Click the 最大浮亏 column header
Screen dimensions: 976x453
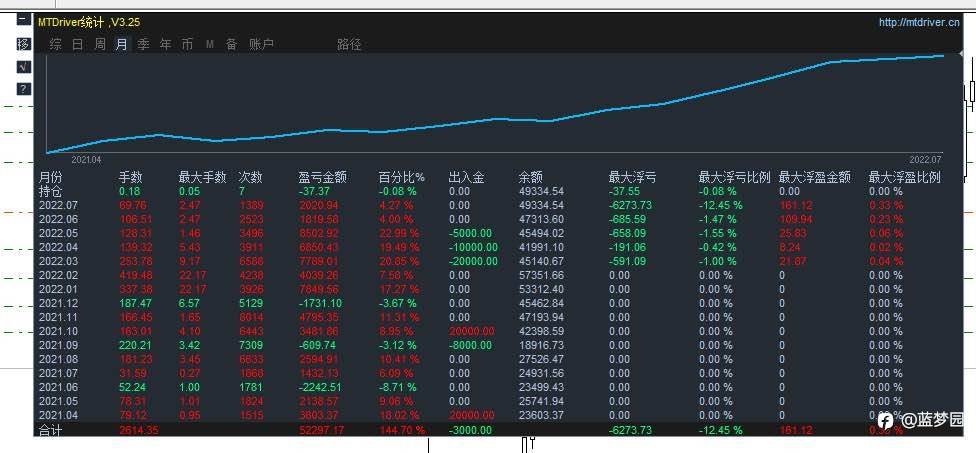point(632,177)
